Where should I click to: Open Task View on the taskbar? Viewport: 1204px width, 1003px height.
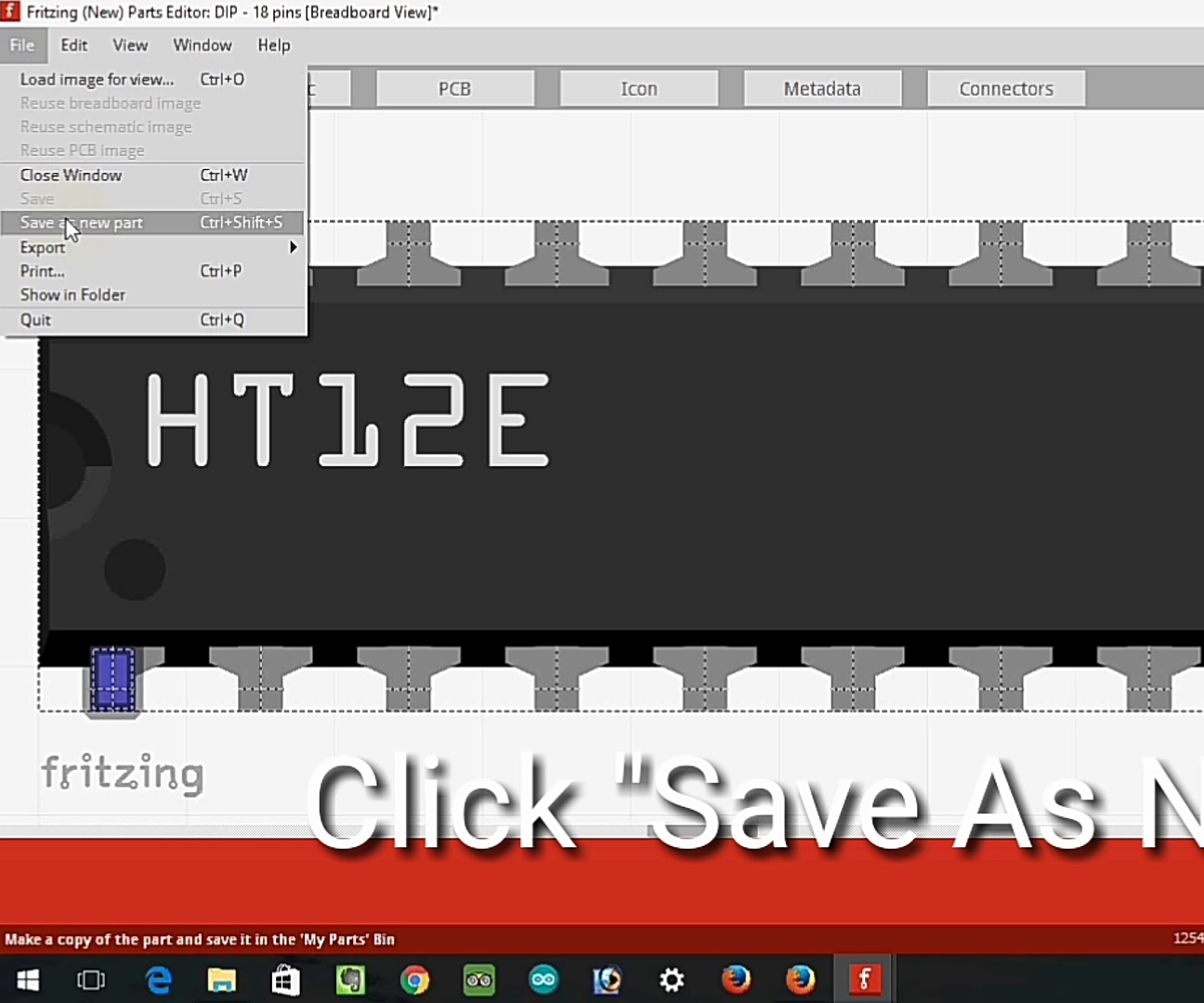click(91, 980)
